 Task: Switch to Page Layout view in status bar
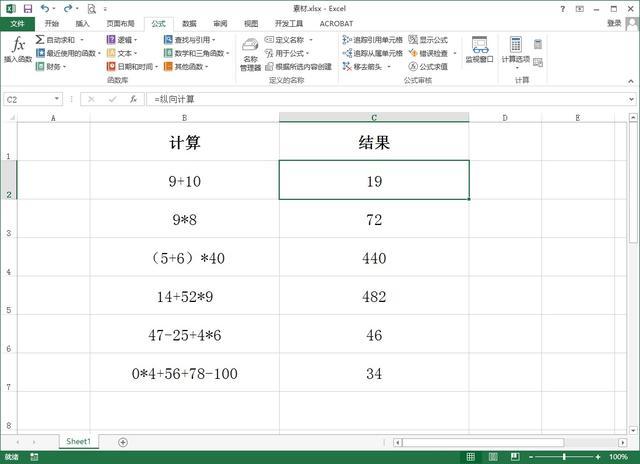click(x=493, y=457)
